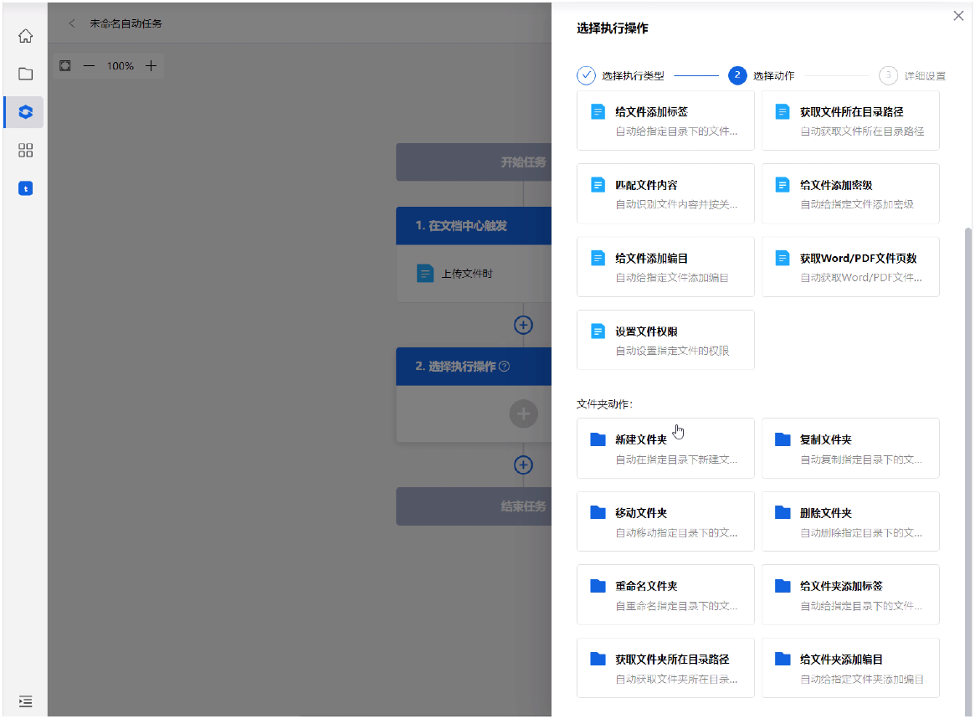Zoom out with the minus button

[x=89, y=66]
